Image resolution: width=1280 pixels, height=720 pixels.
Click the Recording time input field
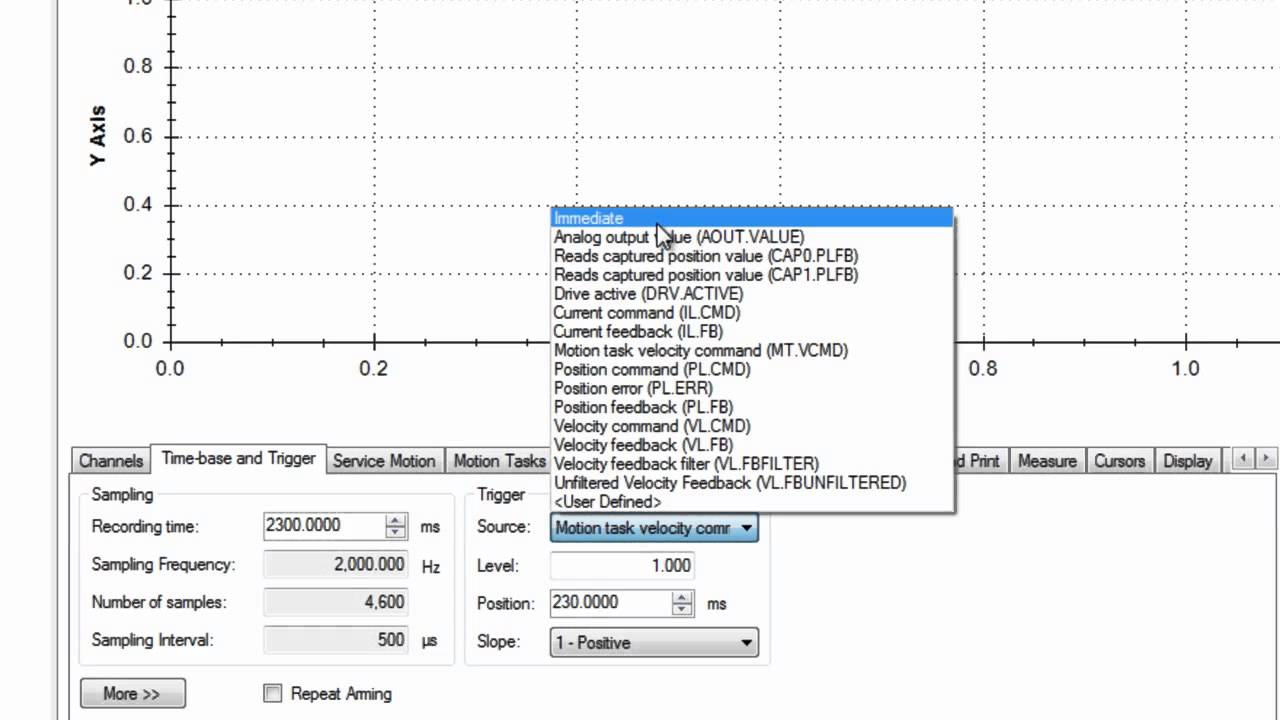coord(324,526)
